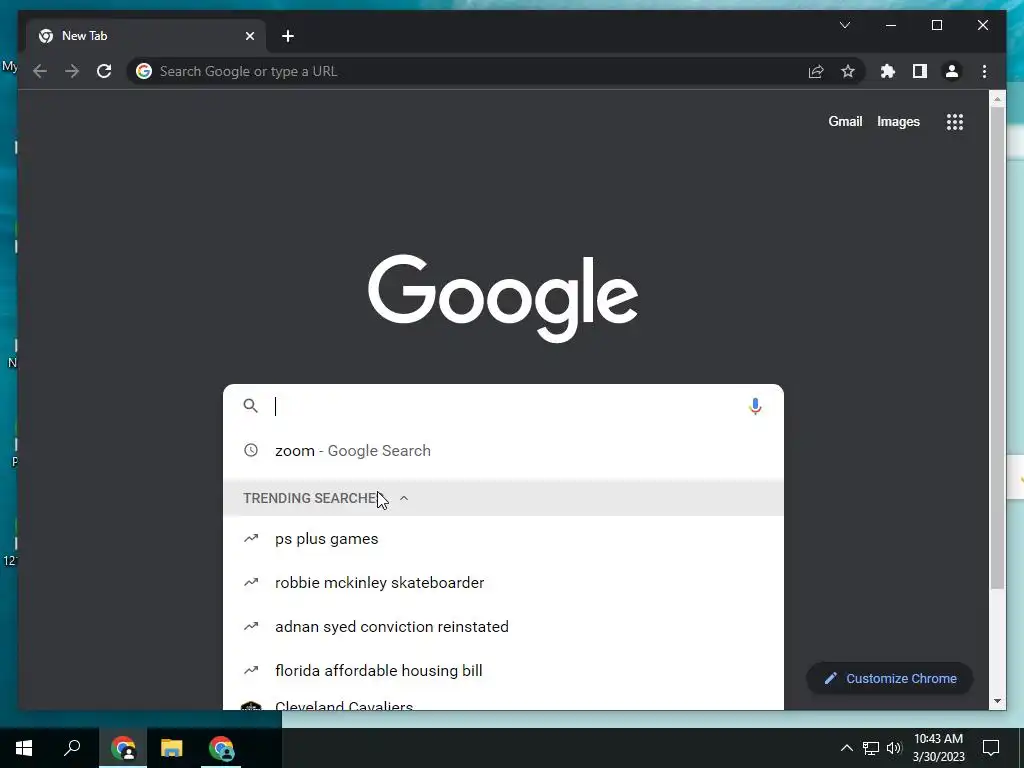This screenshot has height=768, width=1024.
Task: Open the notification center icon
Action: 991,748
